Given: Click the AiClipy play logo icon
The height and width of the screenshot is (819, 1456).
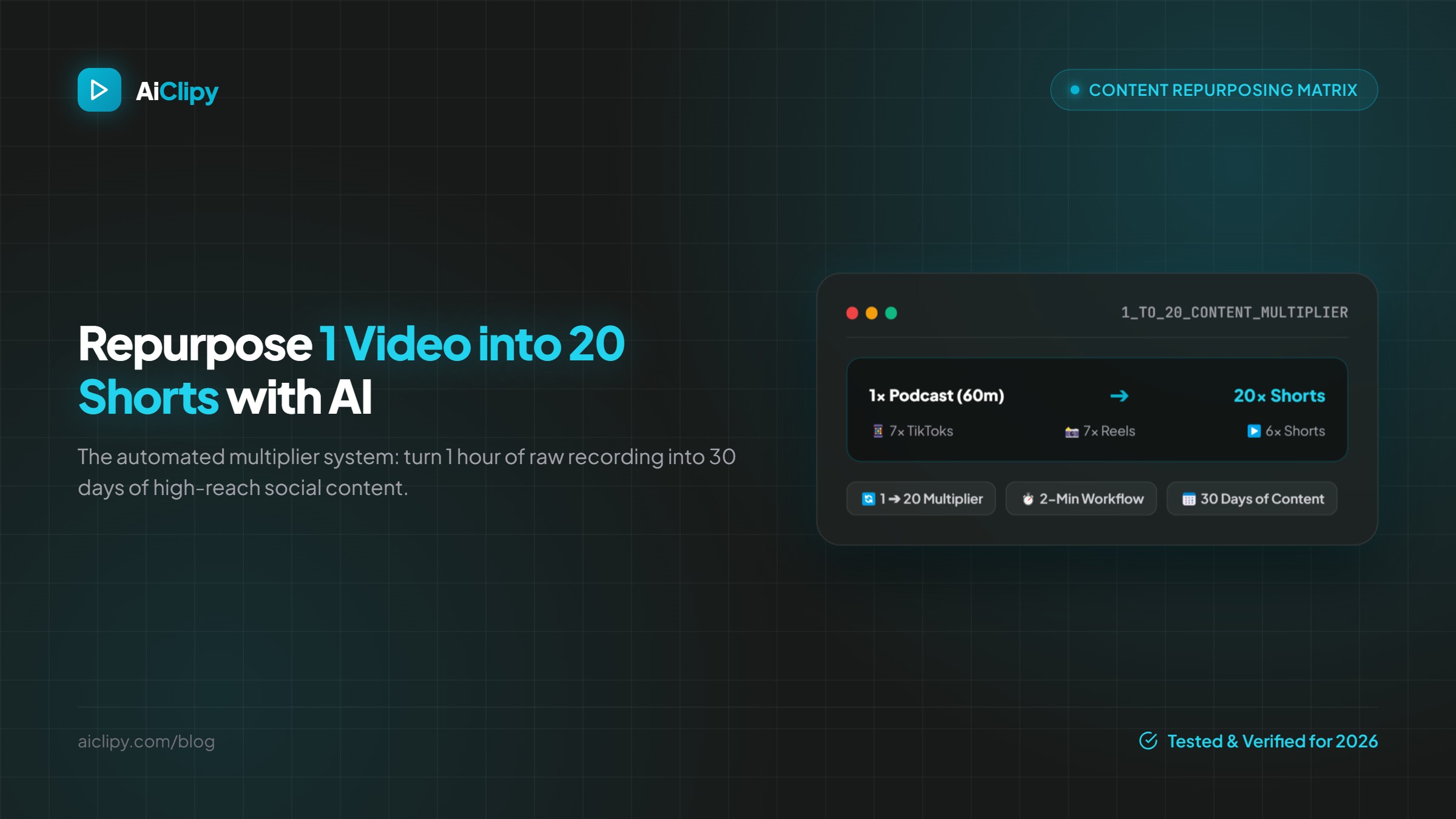Looking at the screenshot, I should (x=99, y=90).
